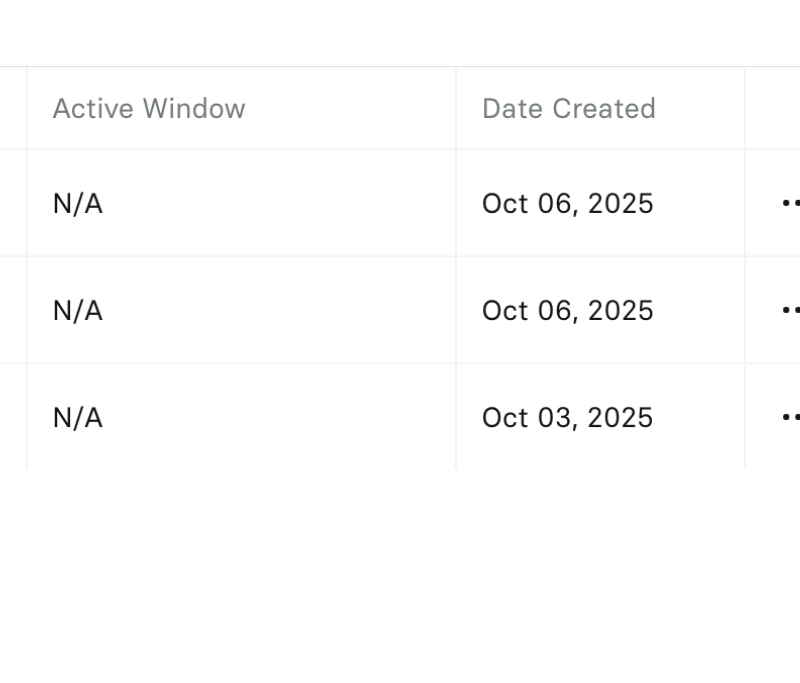Click the narrow header cell left of Active Window
Screen dimensions: 800x683
point(12,108)
